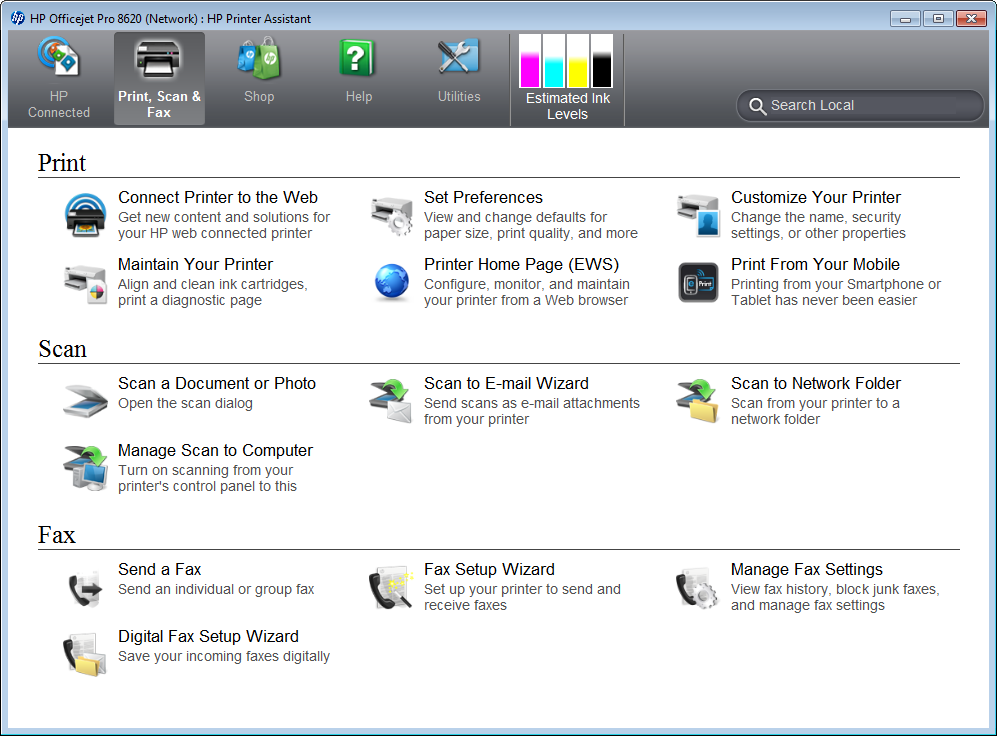This screenshot has height=736, width=997.
Task: Open the Help section
Action: (358, 72)
